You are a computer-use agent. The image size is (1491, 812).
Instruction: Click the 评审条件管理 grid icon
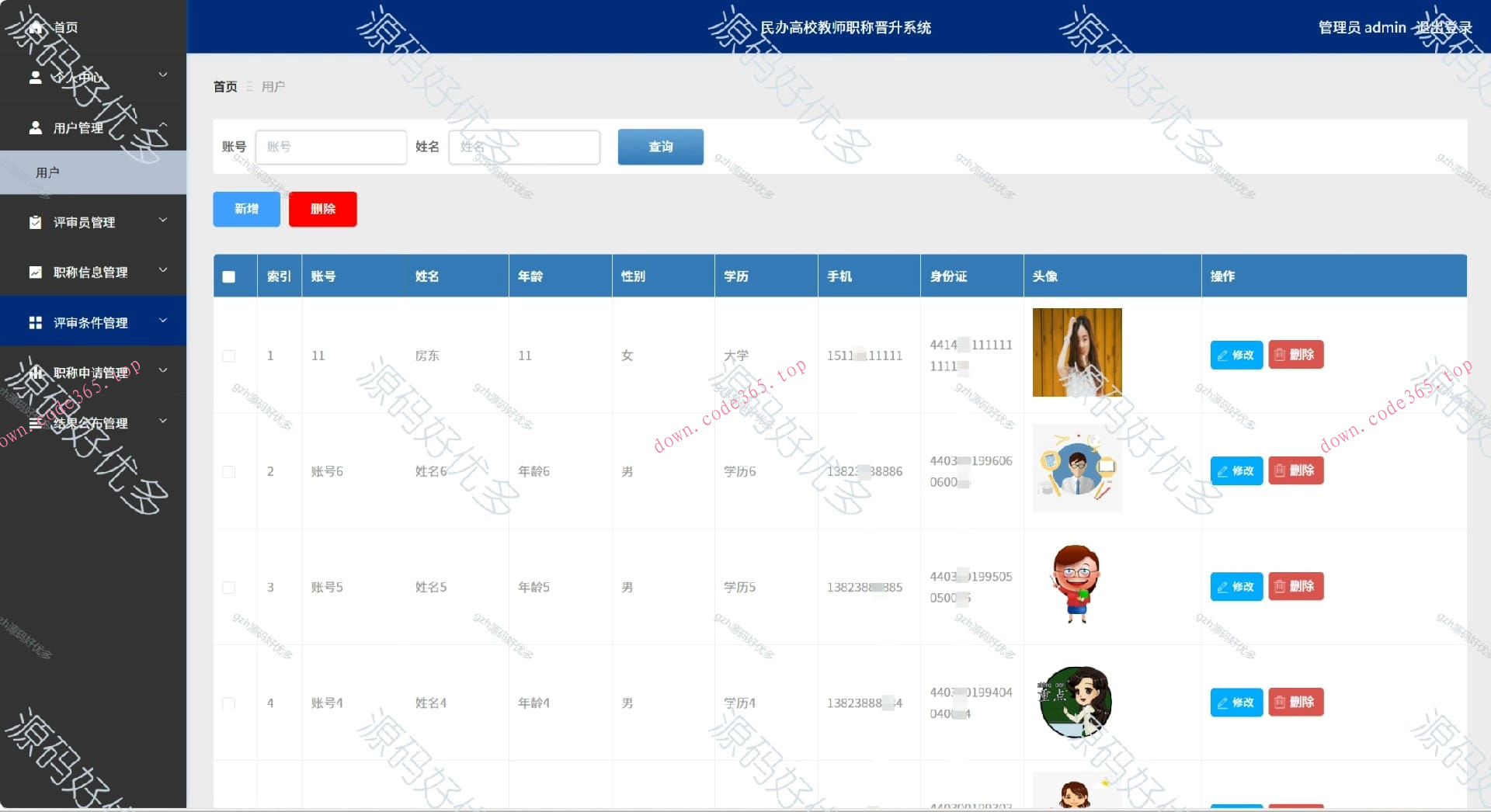point(35,322)
